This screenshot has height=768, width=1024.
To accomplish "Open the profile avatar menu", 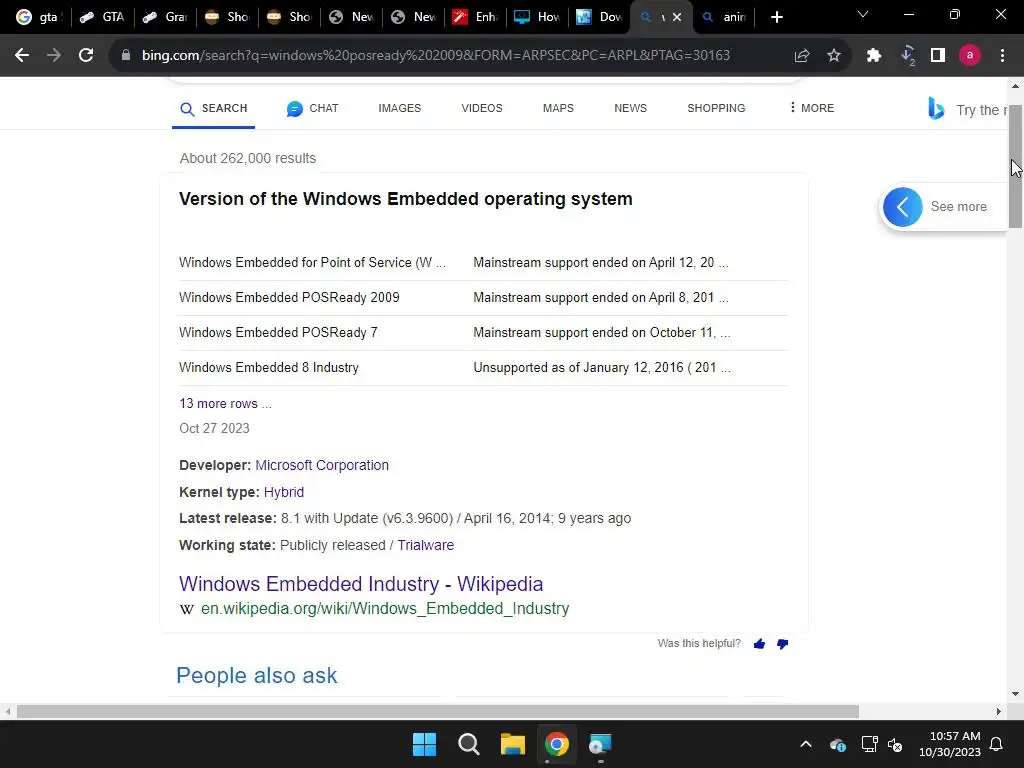I will coord(970,56).
